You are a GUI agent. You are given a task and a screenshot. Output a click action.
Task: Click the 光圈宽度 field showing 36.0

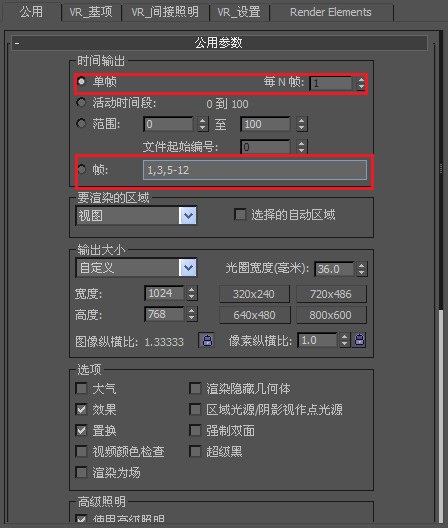334,269
